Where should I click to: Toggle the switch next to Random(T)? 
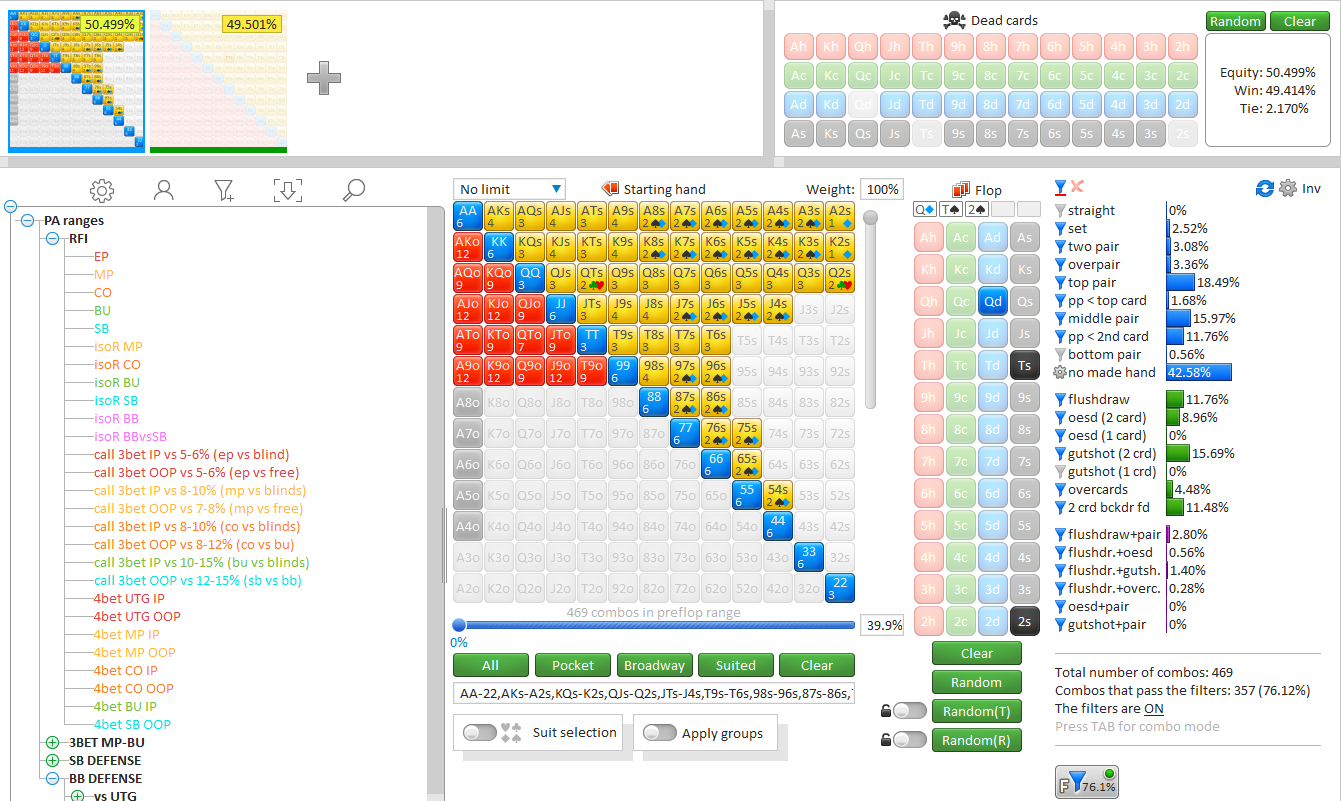tap(909, 711)
